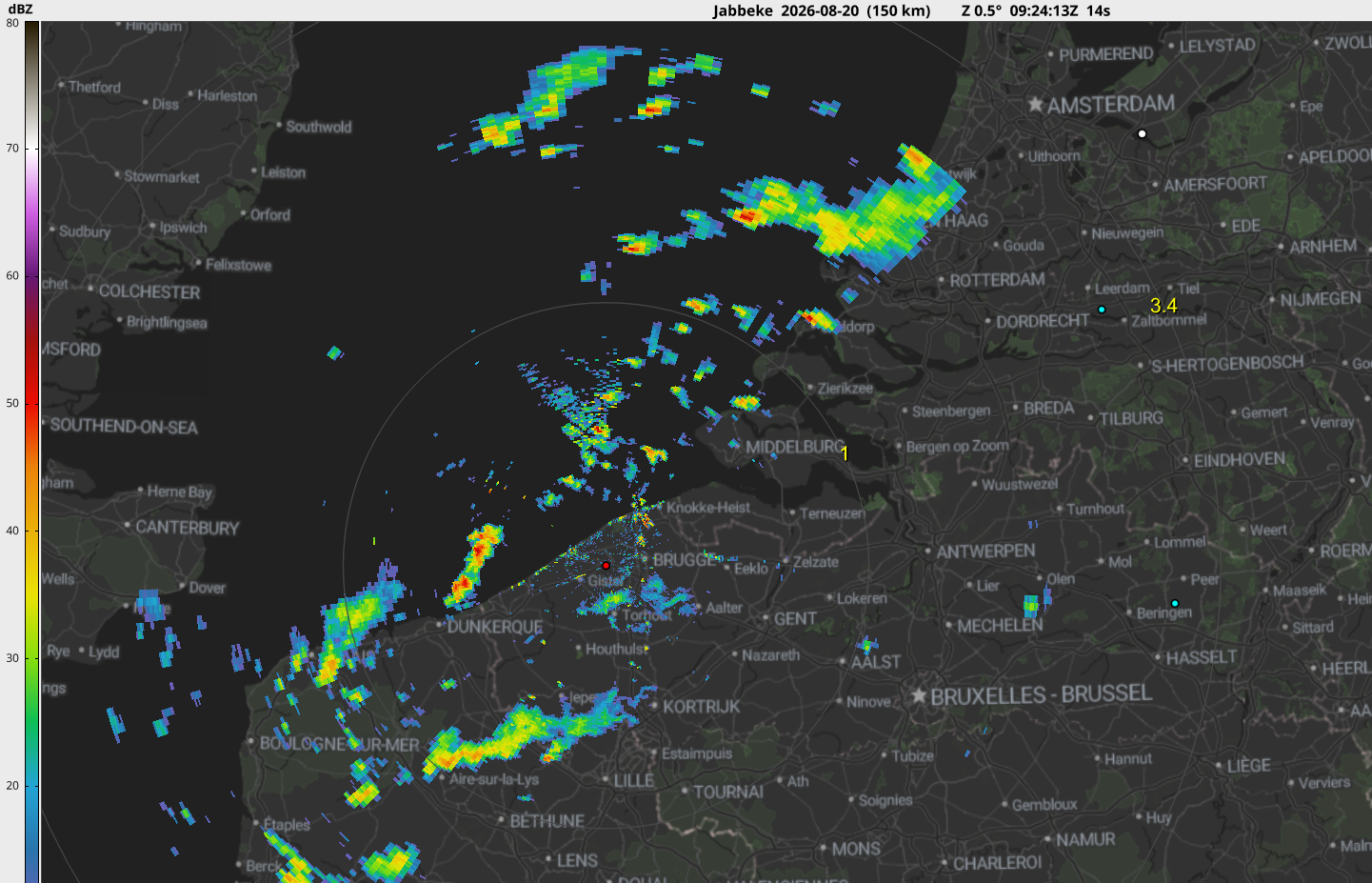Screen dimensions: 1372x883
Task: Click the AMERSFOORT city label
Action: [1216, 184]
